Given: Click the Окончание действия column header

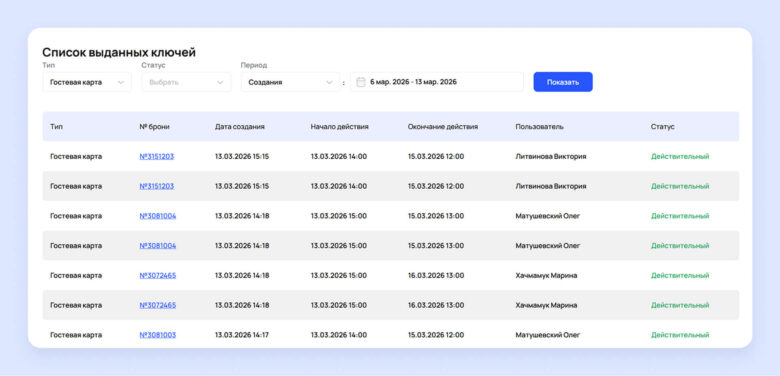Looking at the screenshot, I should coord(443,127).
